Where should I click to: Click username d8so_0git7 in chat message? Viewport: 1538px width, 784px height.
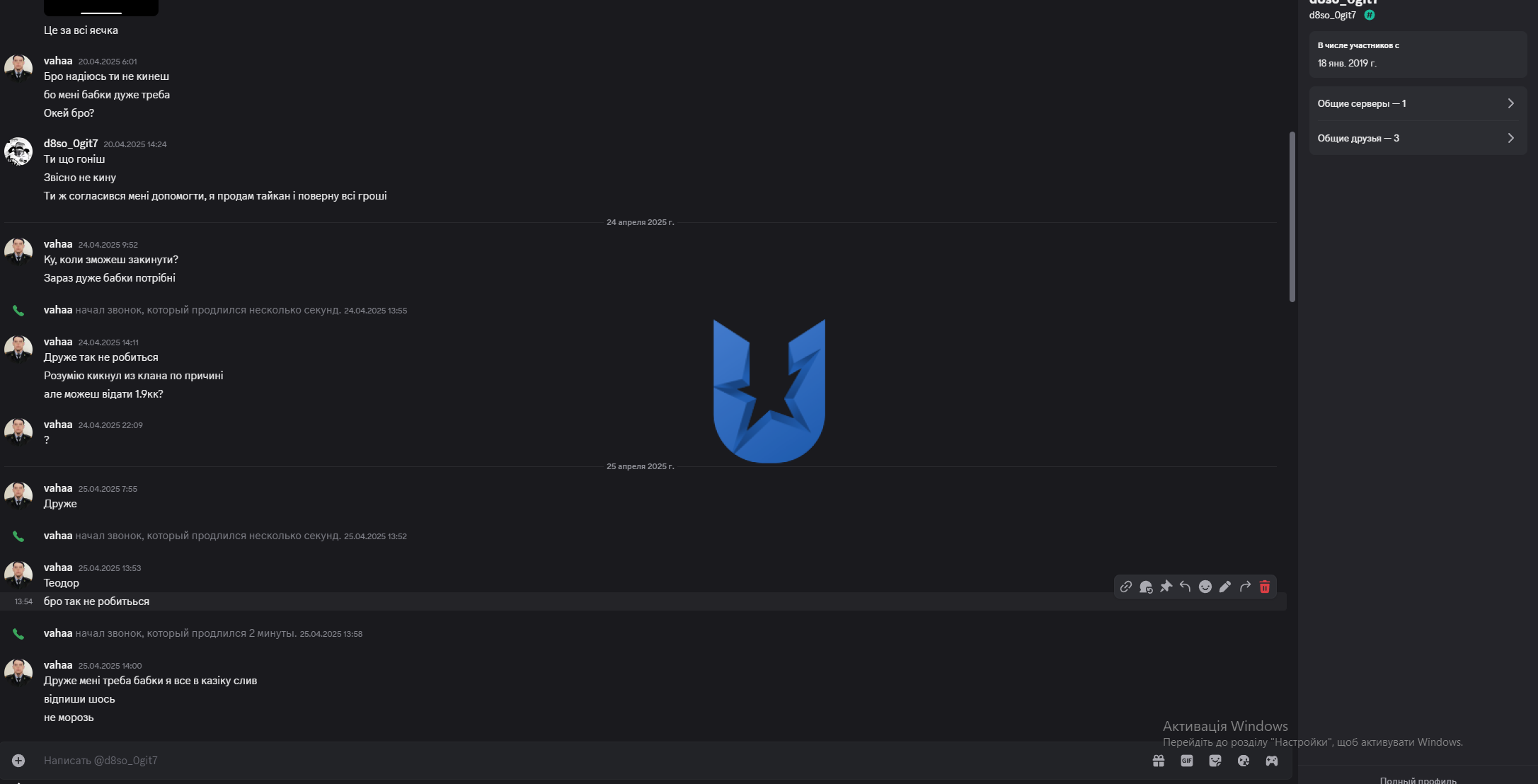coord(71,144)
